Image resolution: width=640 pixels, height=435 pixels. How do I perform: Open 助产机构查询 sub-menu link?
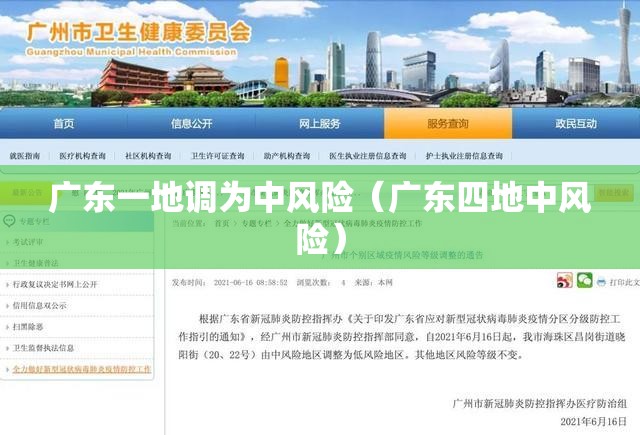click(287, 156)
